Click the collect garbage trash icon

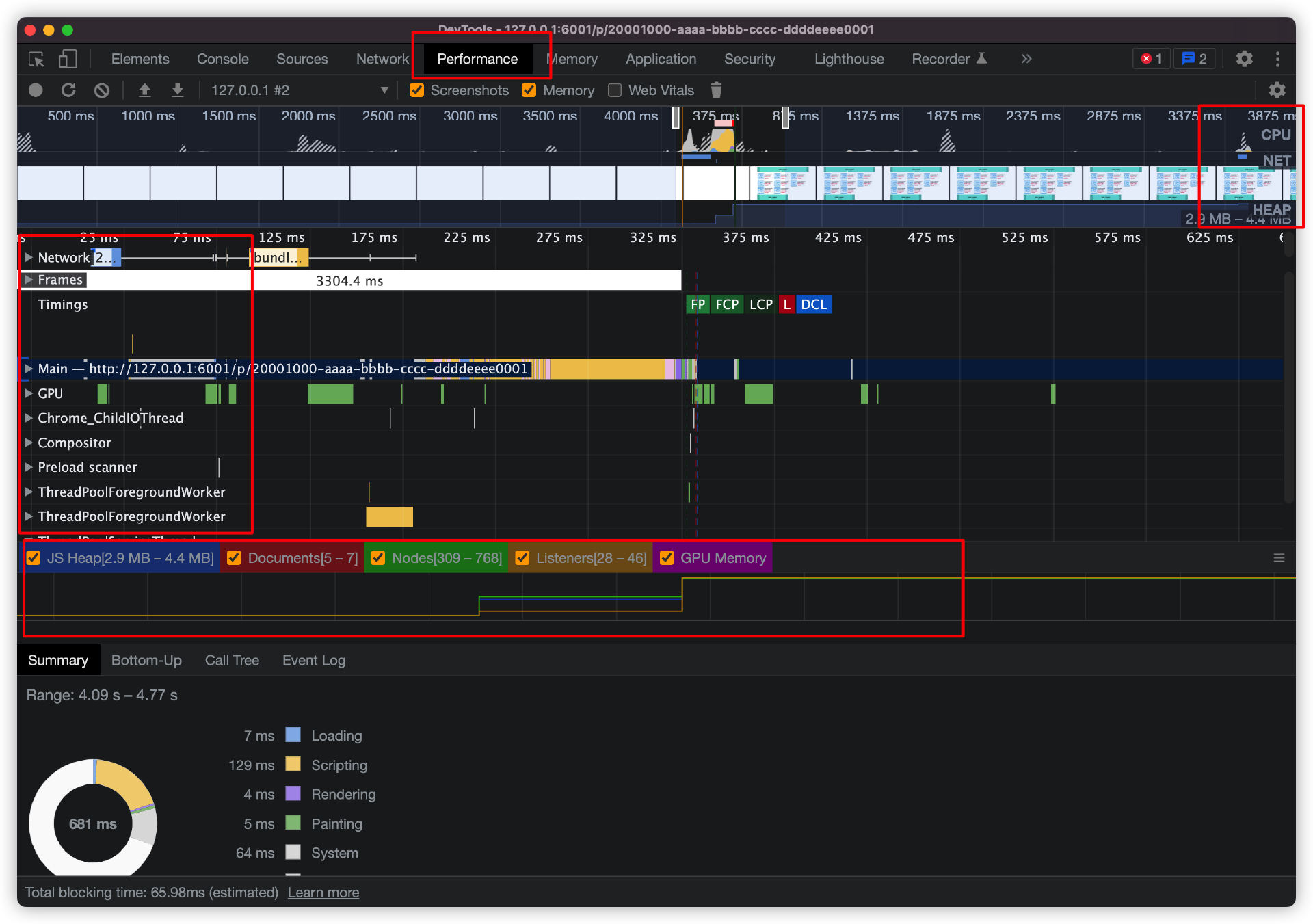click(x=716, y=90)
